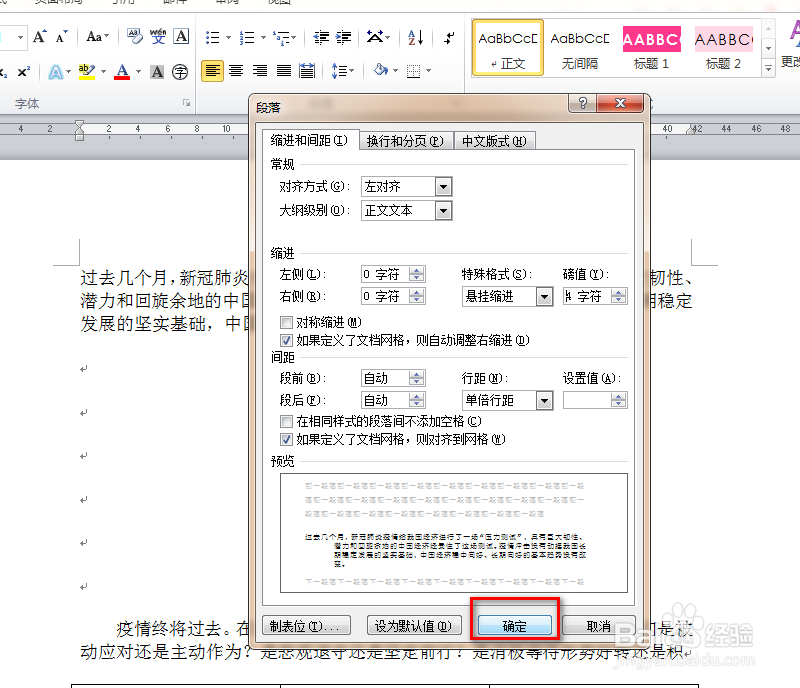Select the enclosed character tool (带圈字符)
800x688 pixels.
pyautogui.click(x=180, y=71)
